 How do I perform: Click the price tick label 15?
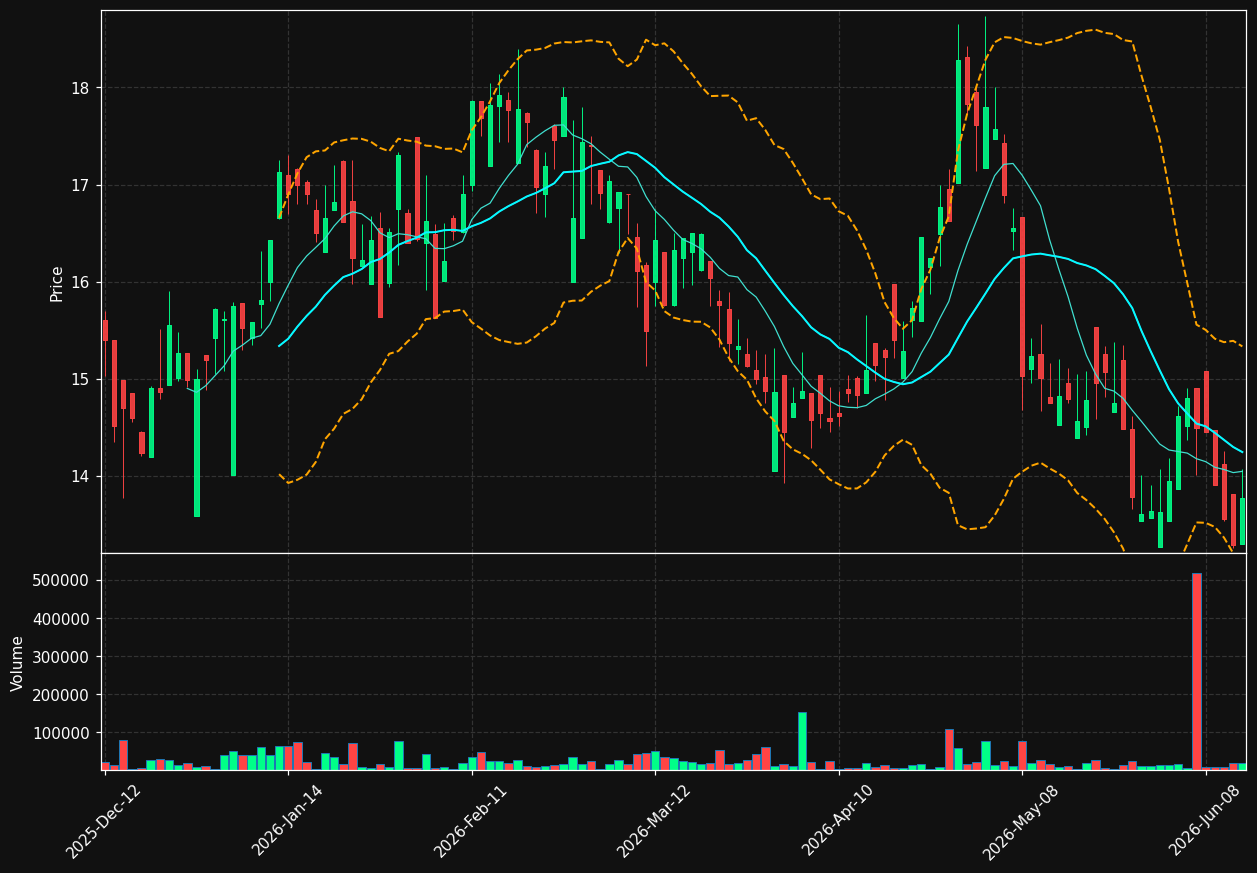point(80,379)
